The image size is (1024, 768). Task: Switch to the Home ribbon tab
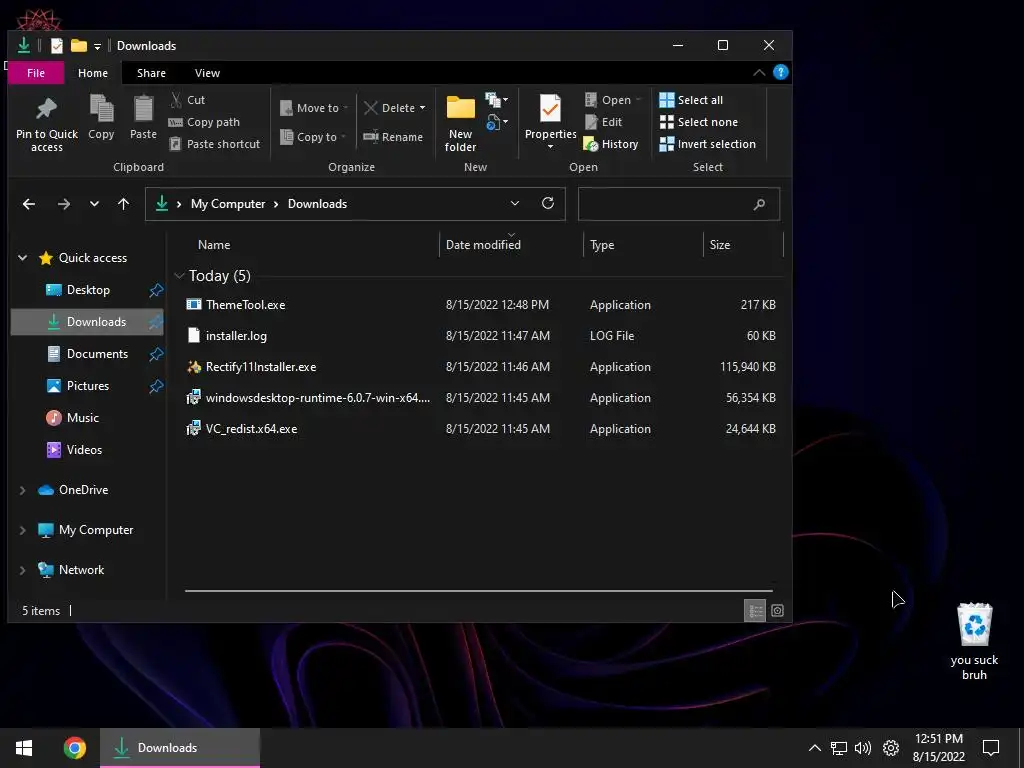(x=93, y=73)
